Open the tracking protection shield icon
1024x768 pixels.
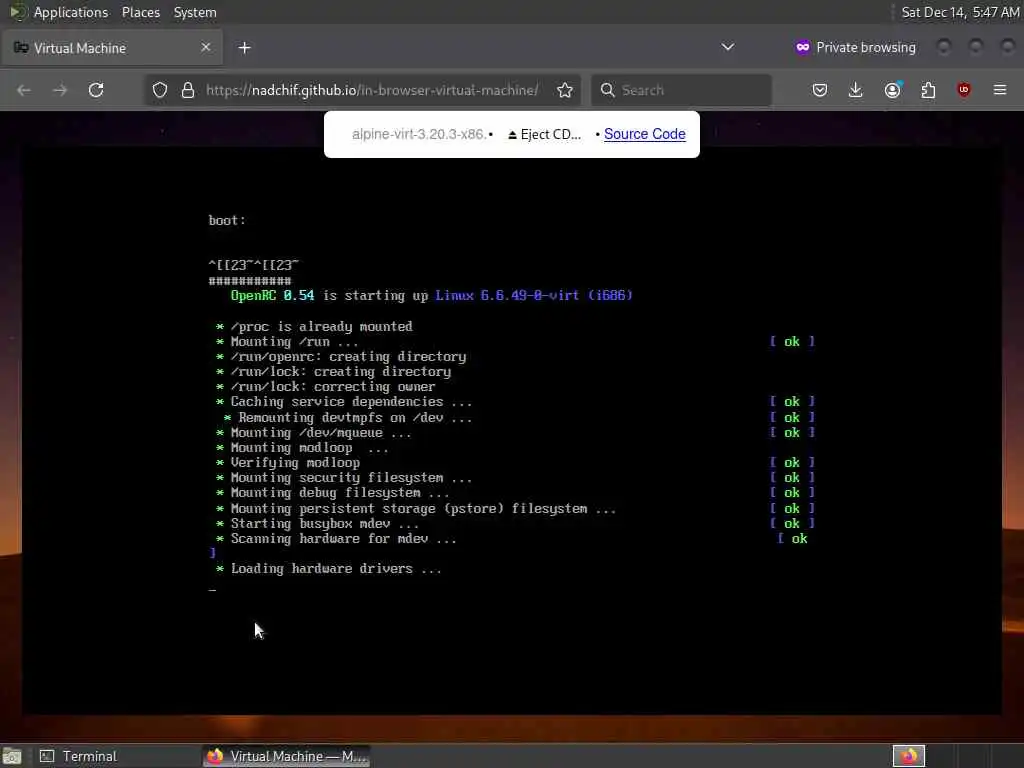pos(160,90)
